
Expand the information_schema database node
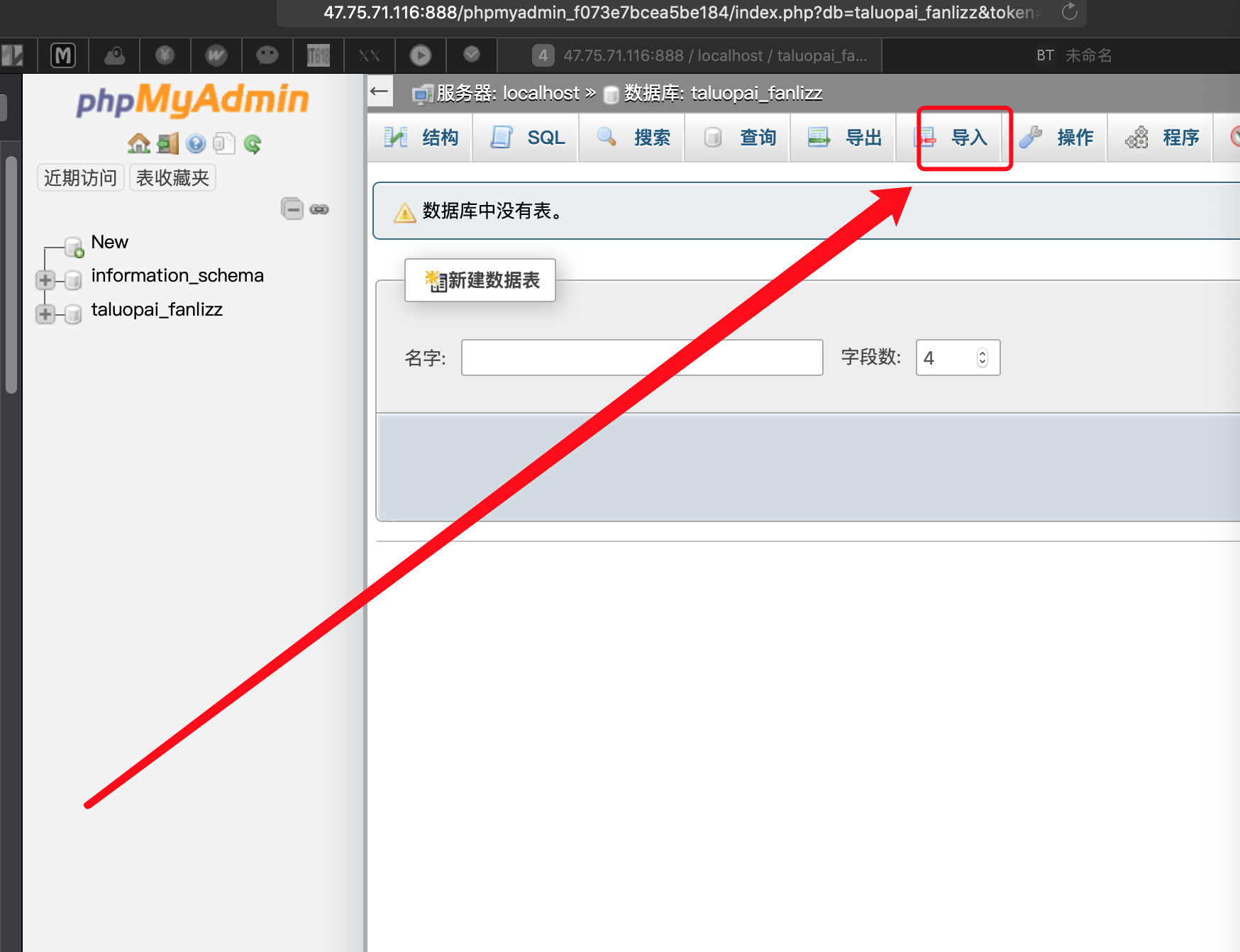click(45, 280)
